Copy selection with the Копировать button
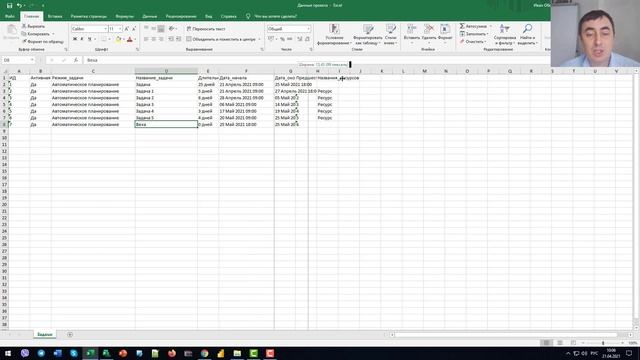The height and width of the screenshot is (360, 640). pyautogui.click(x=36, y=33)
